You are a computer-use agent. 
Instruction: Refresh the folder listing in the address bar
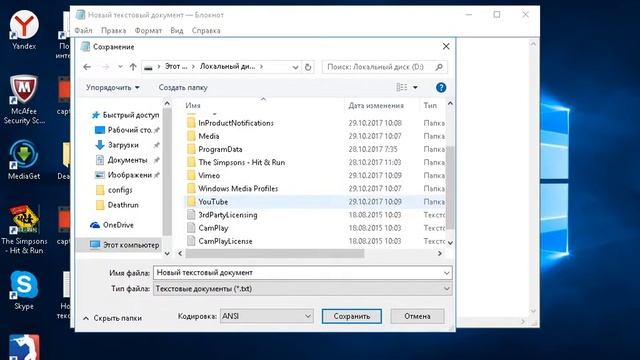point(308,67)
